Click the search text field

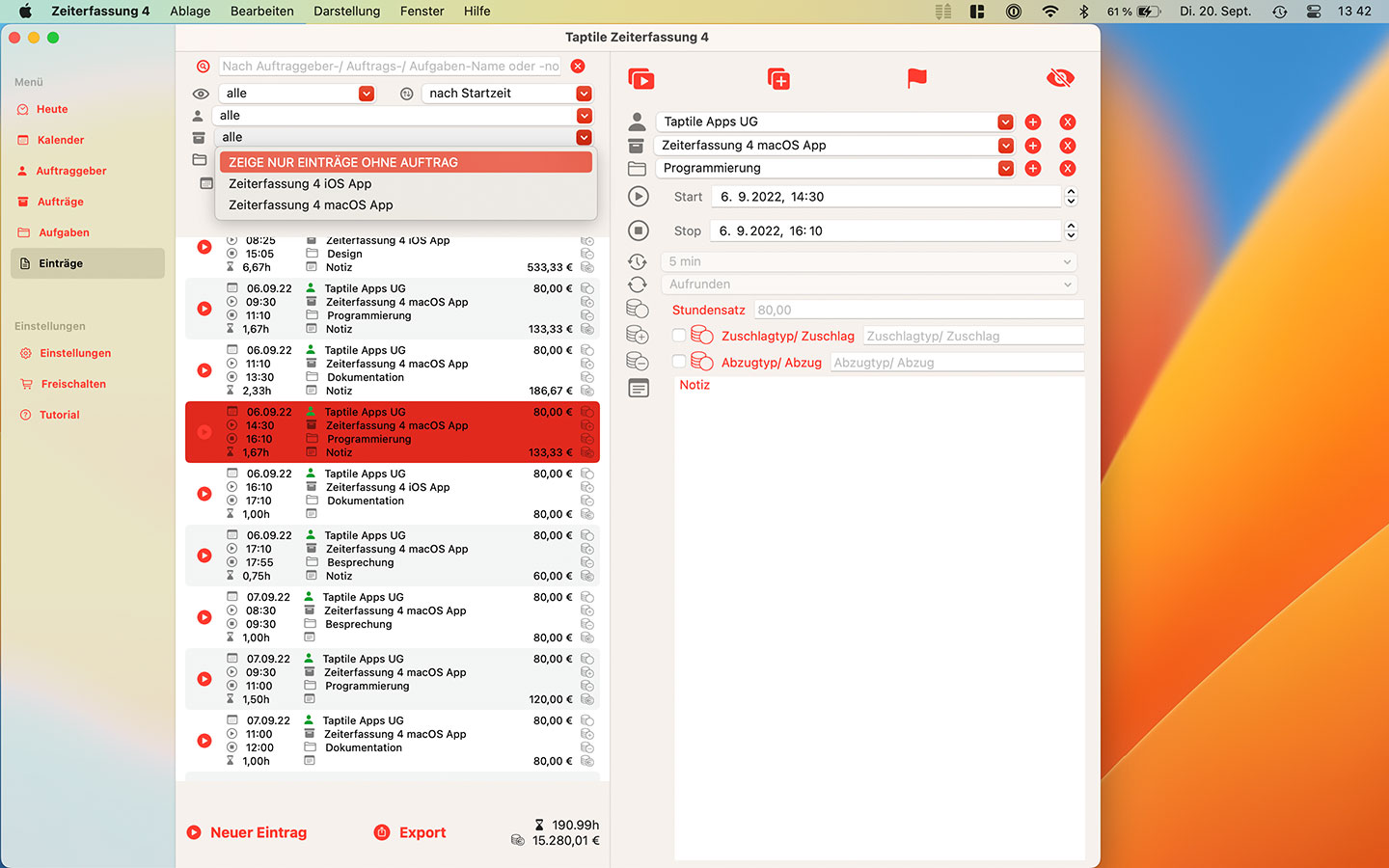[x=391, y=67]
